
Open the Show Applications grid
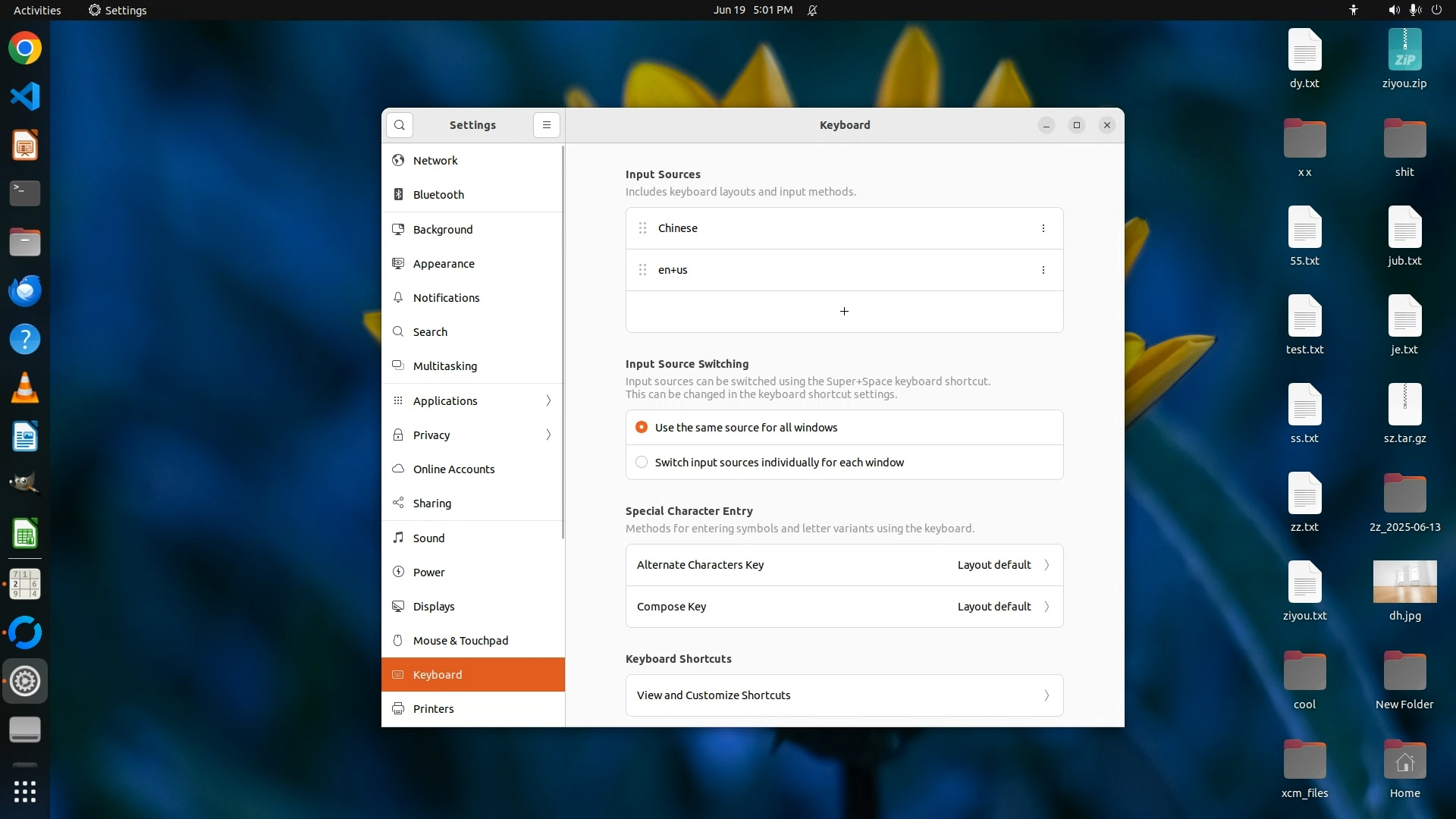25,792
